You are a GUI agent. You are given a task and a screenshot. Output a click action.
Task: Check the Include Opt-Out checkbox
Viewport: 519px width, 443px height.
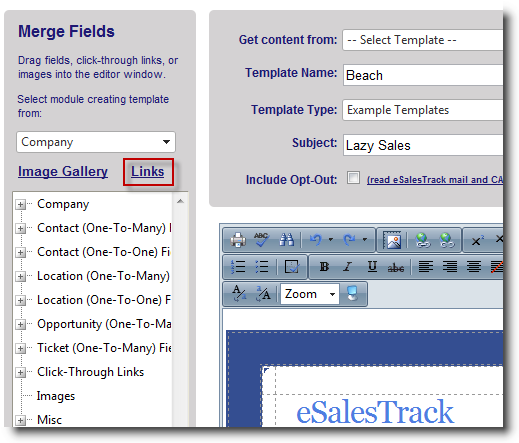(x=353, y=177)
